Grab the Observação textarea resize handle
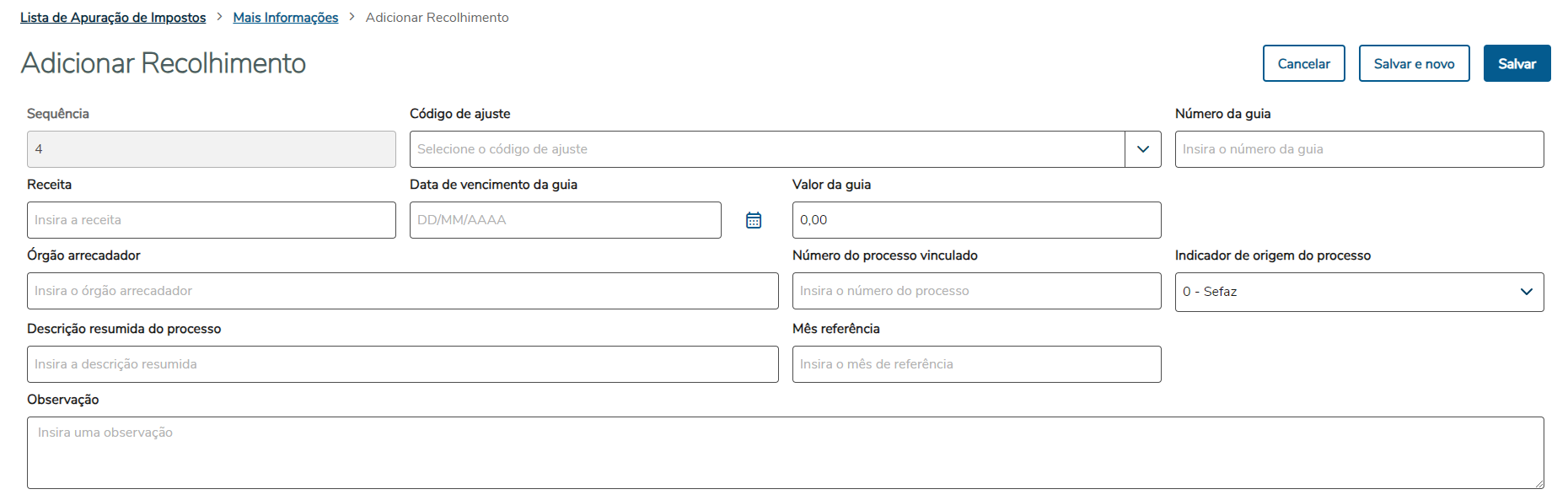1568x500 pixels. (1538, 483)
